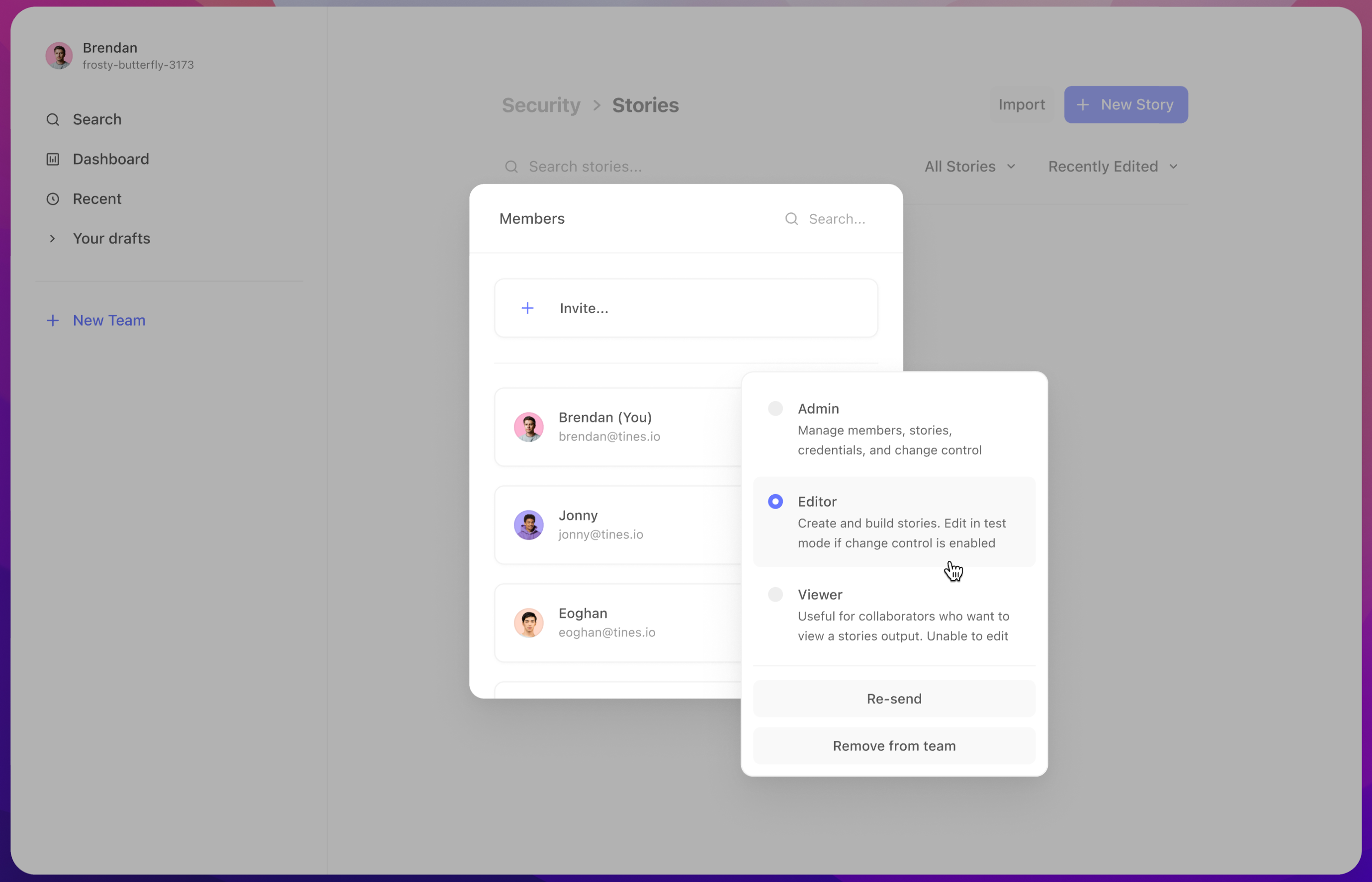1372x882 pixels.
Task: Open the All Stories filter dropdown
Action: coord(970,167)
